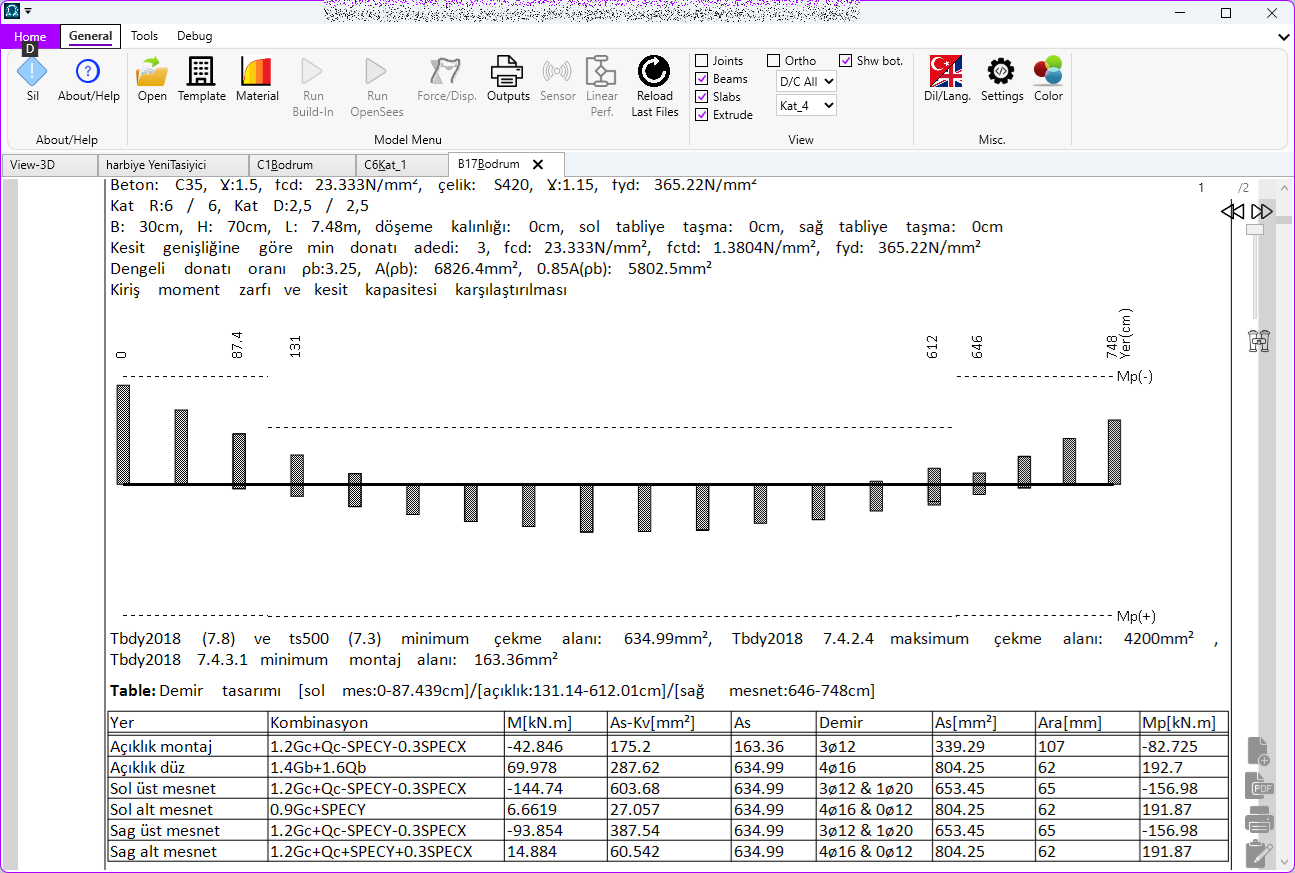Select the General ribbon tab
This screenshot has width=1295, height=873.
pos(90,37)
